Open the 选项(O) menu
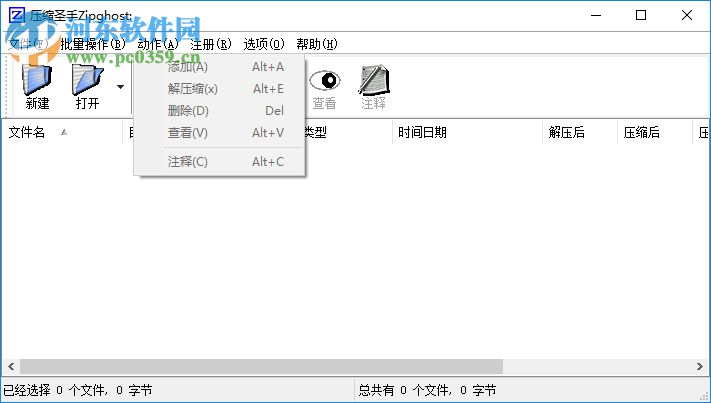 tap(264, 44)
